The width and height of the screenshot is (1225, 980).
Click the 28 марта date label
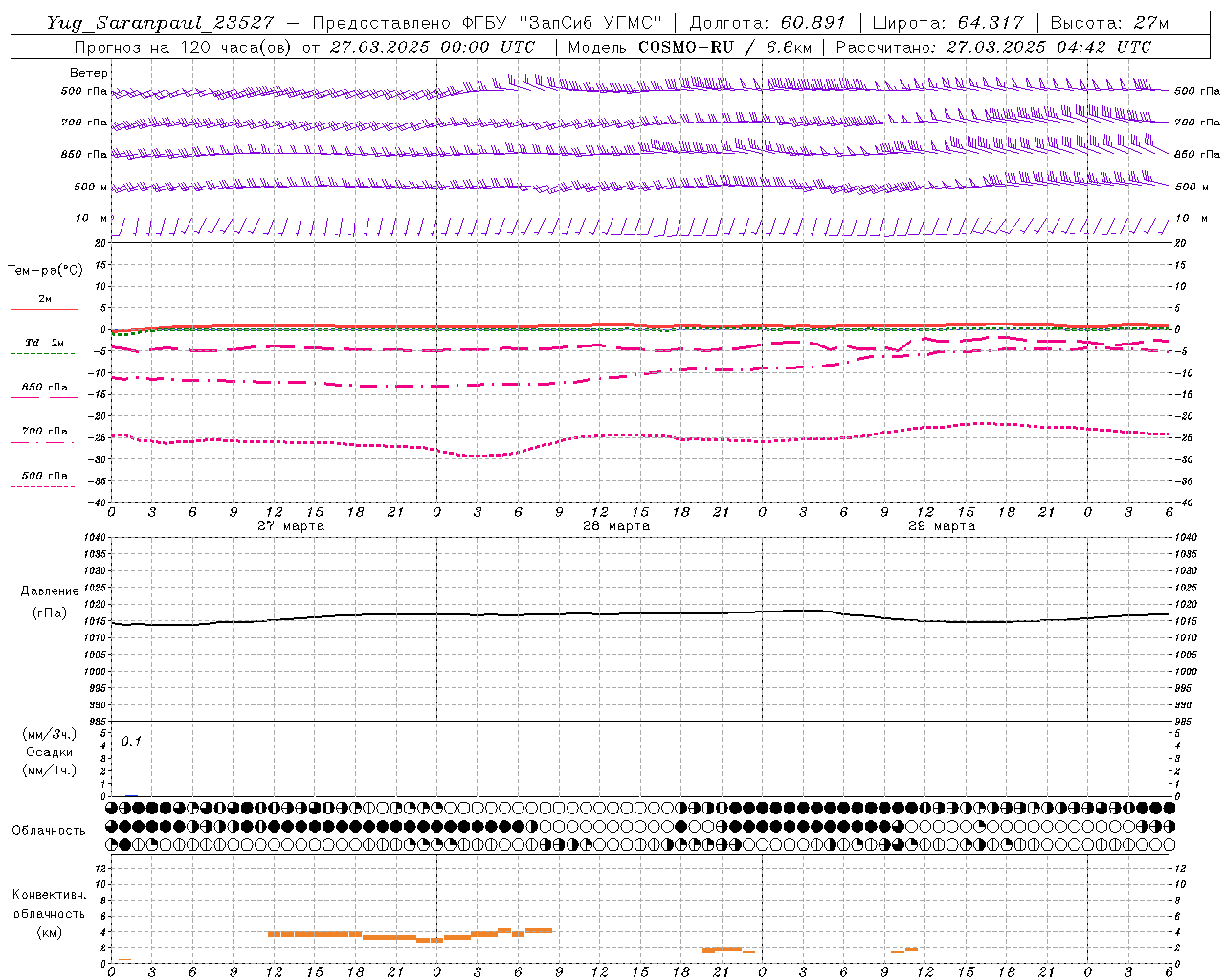(616, 526)
